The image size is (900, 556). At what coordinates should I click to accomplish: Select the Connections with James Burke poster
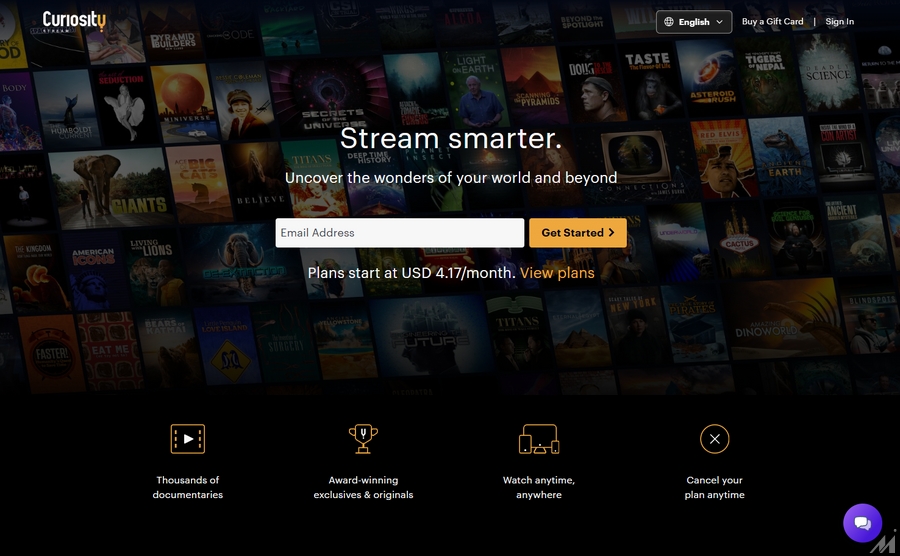tap(638, 164)
